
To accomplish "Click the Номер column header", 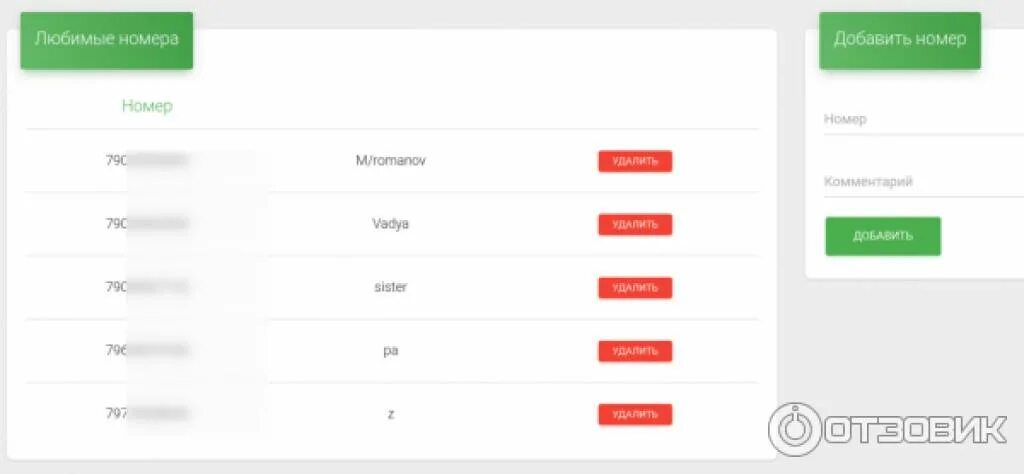I will click(x=147, y=106).
